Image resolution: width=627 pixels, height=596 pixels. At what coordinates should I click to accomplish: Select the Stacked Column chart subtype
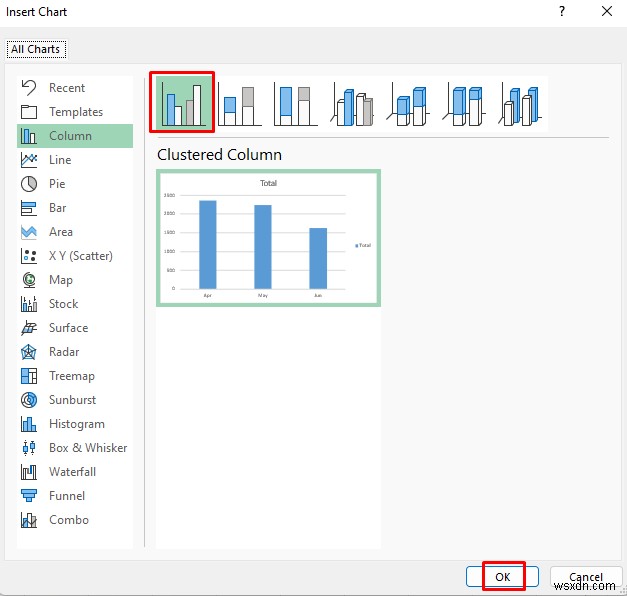[x=239, y=104]
